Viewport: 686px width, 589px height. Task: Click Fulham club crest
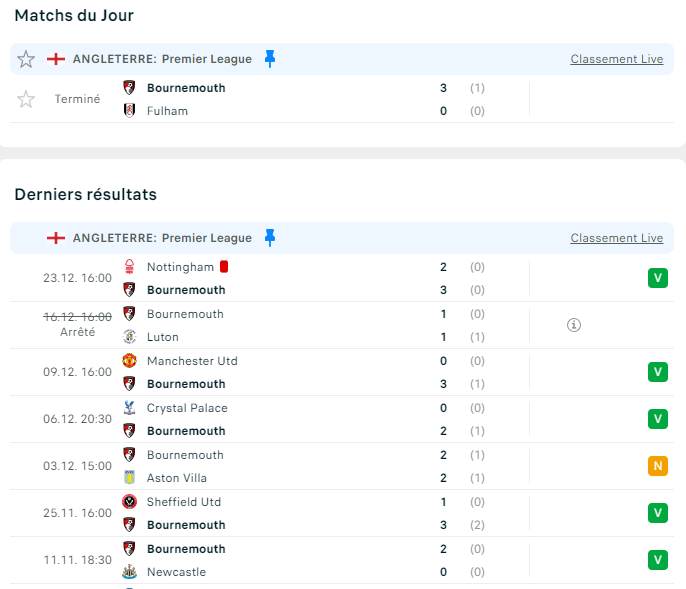(x=129, y=111)
